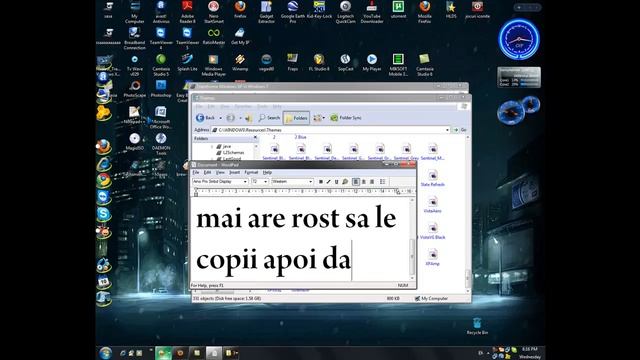Enable Center alignment in WordPad toolbar
The height and width of the screenshot is (360, 640).
click(x=364, y=182)
